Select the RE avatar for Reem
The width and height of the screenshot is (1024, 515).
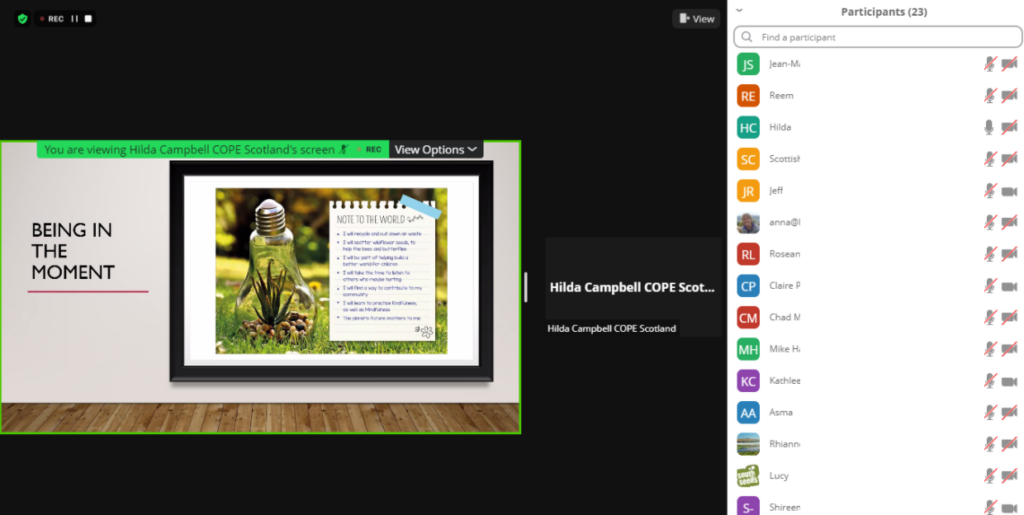748,95
